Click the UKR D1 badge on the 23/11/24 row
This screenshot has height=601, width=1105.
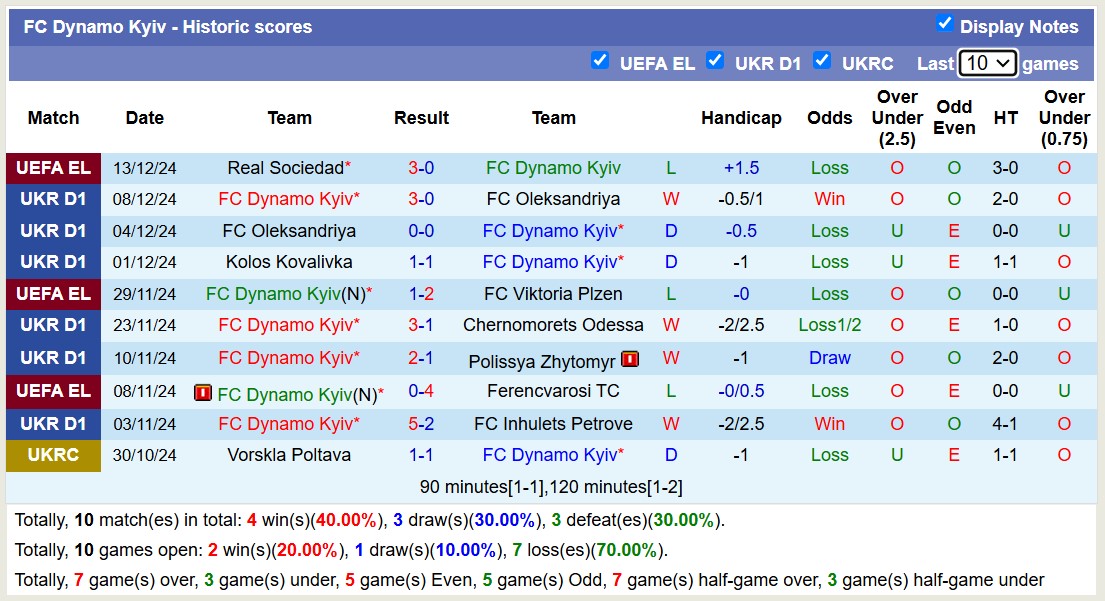[x=53, y=325]
